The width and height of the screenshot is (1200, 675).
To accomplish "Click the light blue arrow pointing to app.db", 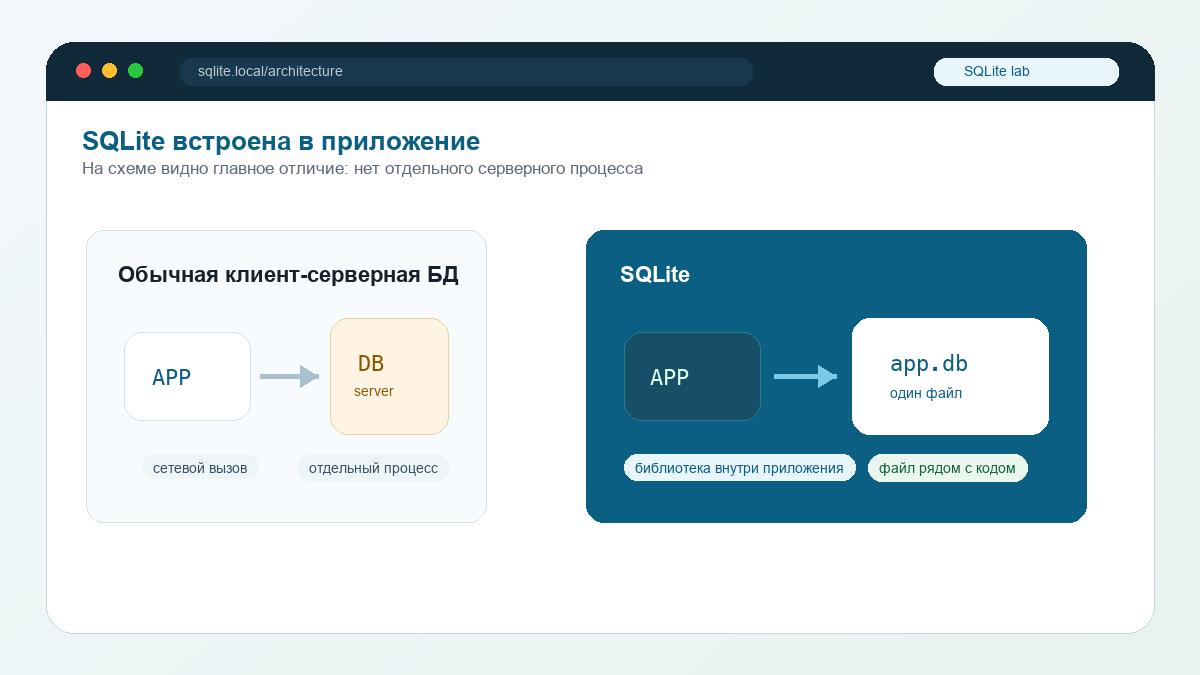I will (x=805, y=376).
